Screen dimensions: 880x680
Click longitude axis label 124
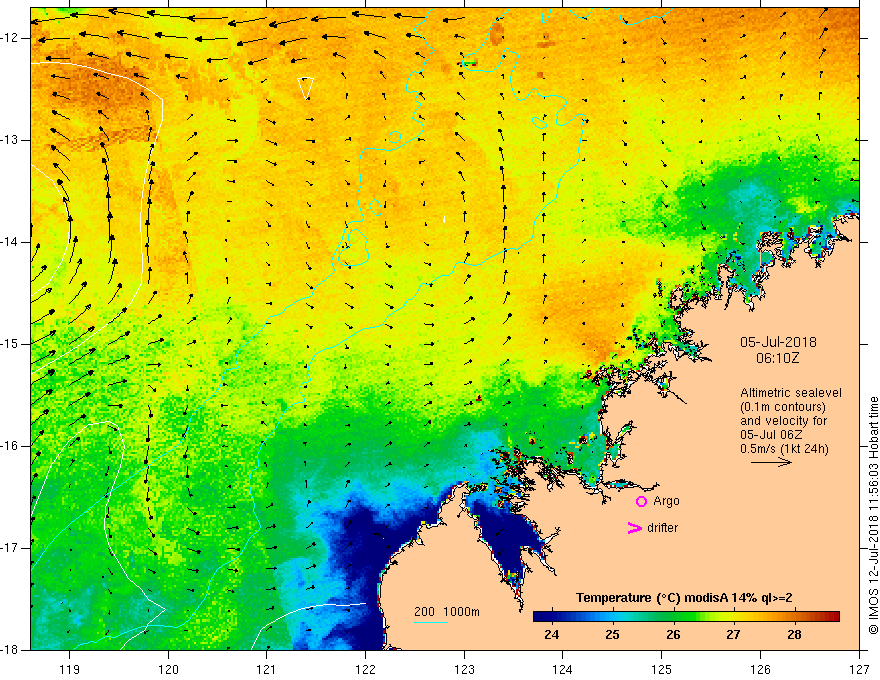pos(563,669)
